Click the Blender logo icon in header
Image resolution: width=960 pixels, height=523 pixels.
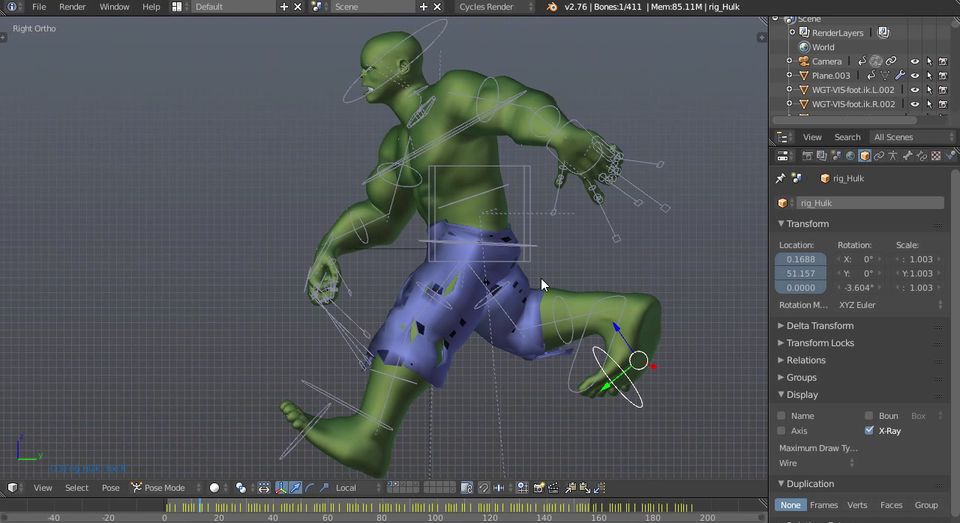[552, 7]
